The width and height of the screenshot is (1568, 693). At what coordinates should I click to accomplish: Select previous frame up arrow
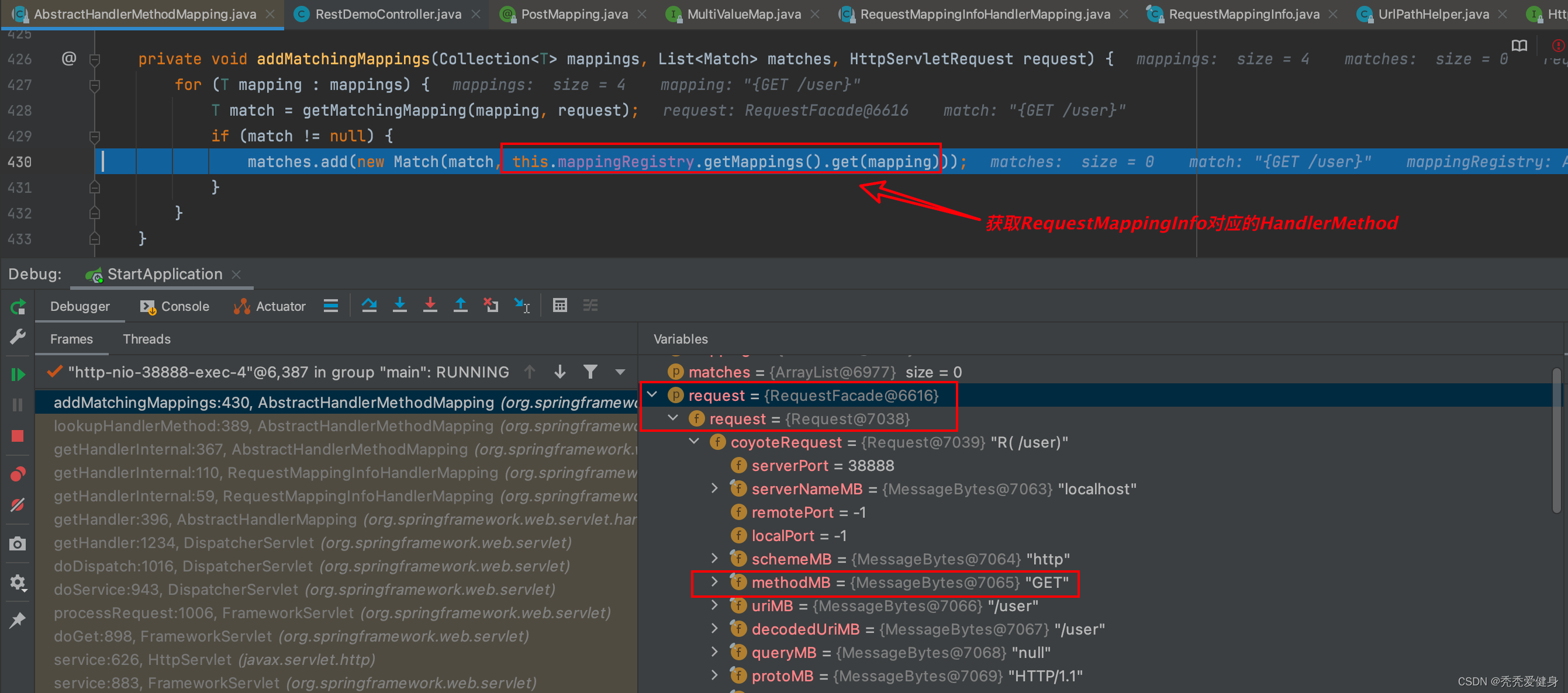[x=530, y=372]
